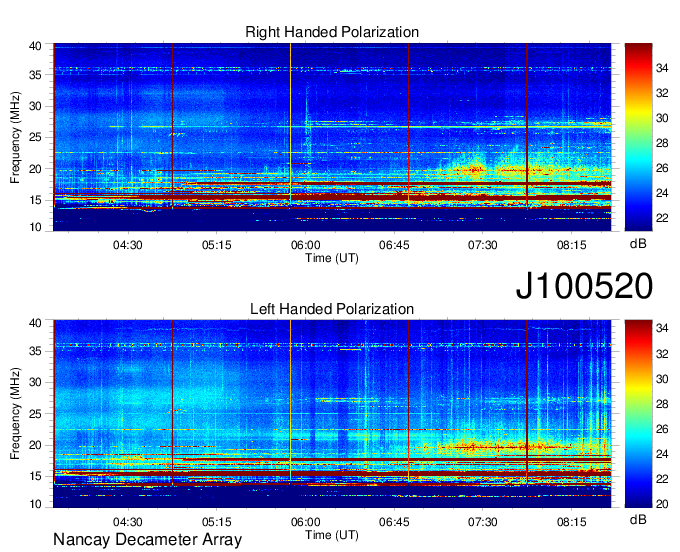Click the 05:15 tick label on lower plot

click(x=216, y=522)
